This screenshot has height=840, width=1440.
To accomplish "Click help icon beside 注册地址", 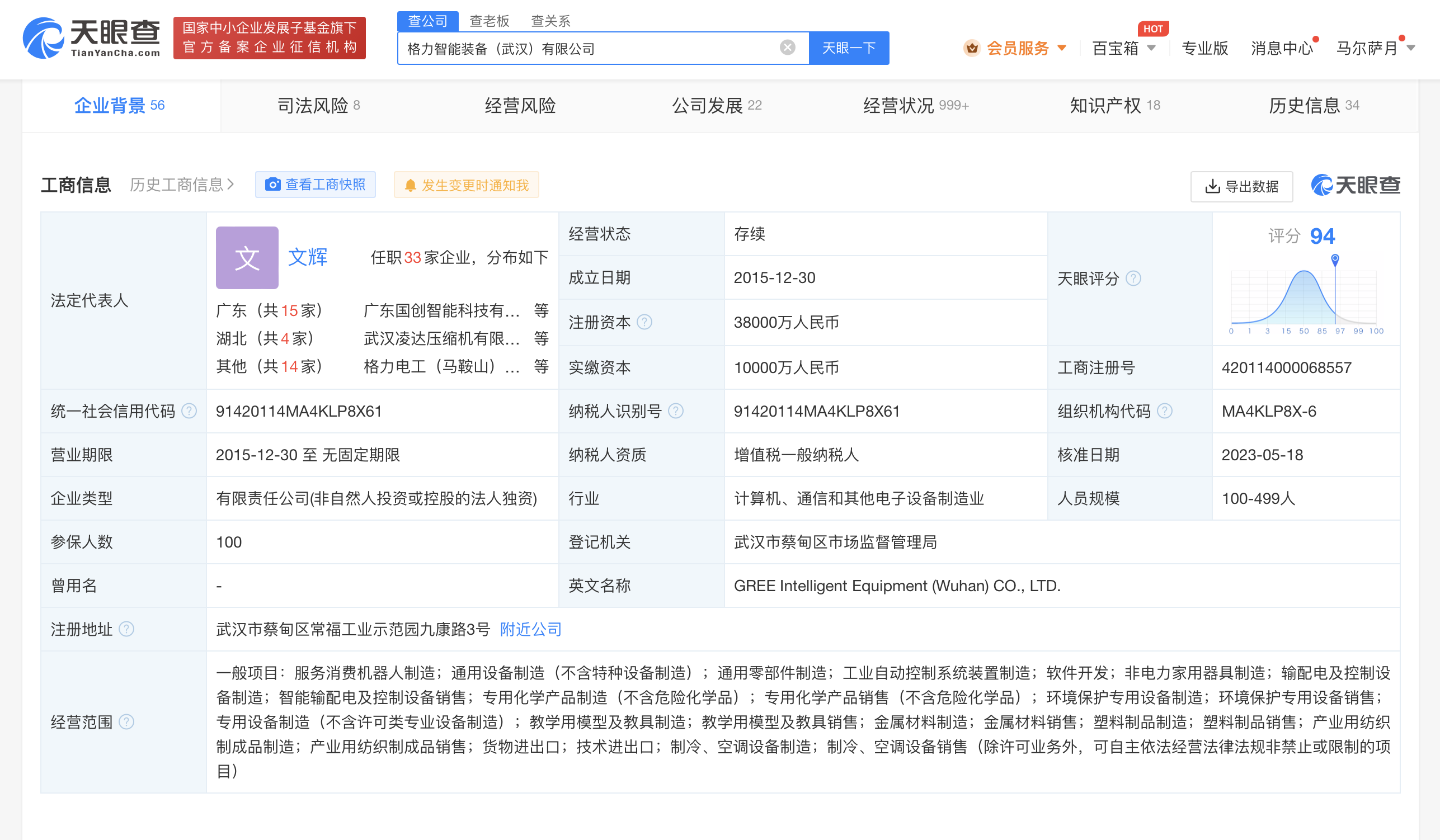I will (x=126, y=629).
